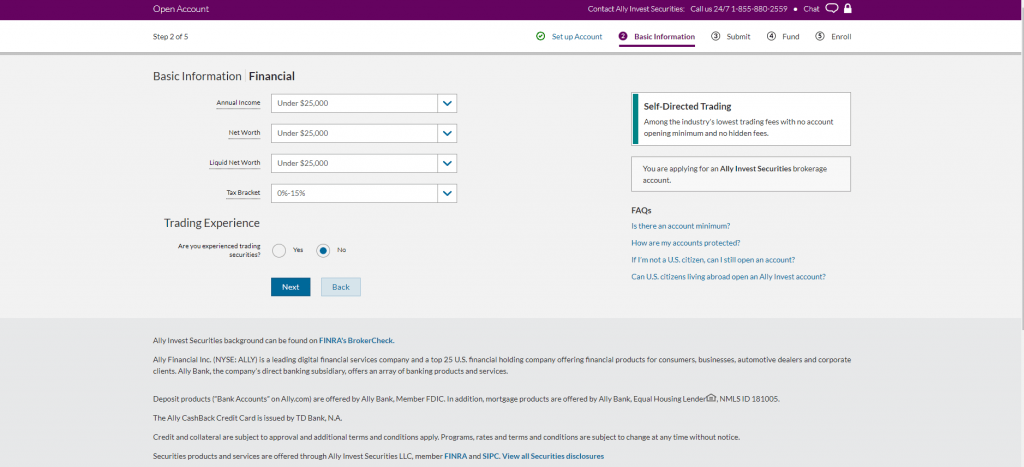Switch to the Basic Information step tab
The height and width of the screenshot is (467, 1024).
pyautogui.click(x=663, y=36)
